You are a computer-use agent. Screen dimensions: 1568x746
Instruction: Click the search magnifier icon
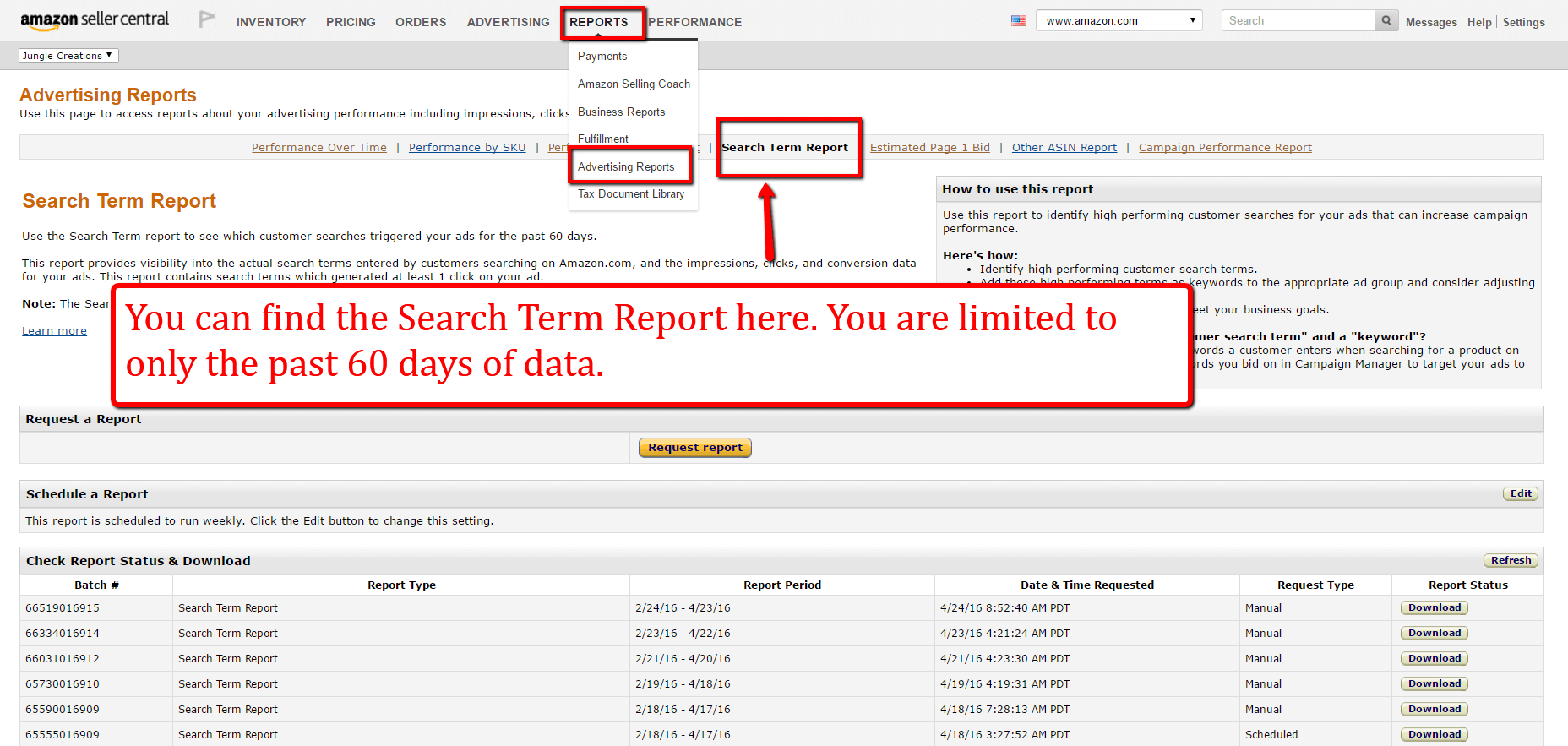pos(1386,20)
